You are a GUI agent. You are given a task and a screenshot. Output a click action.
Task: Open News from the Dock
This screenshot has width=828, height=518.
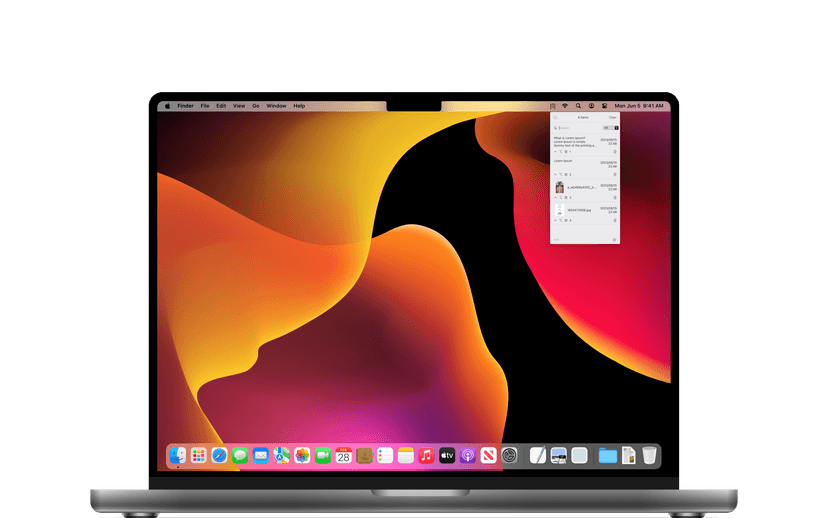tap(488, 455)
